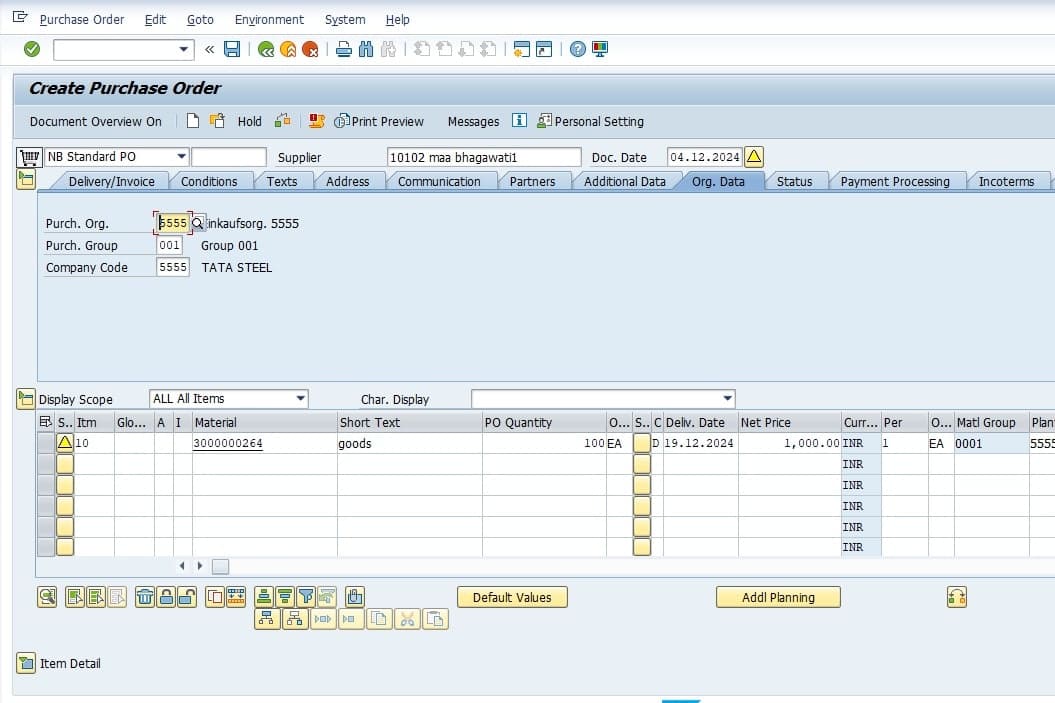1055x703 pixels.
Task: Click the Company Code field
Action: tap(173, 267)
